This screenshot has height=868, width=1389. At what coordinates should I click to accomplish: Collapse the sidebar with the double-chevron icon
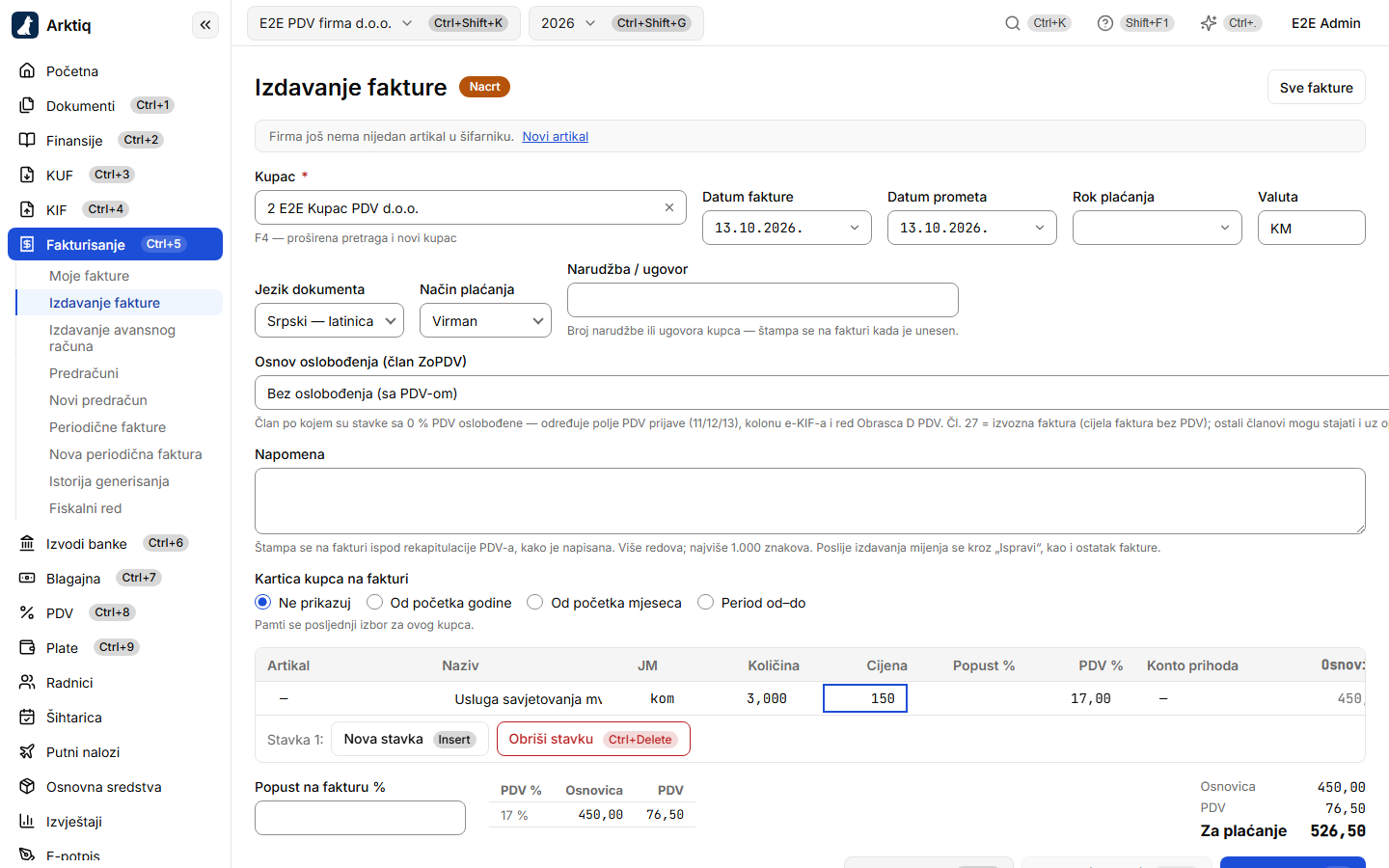[x=205, y=25]
